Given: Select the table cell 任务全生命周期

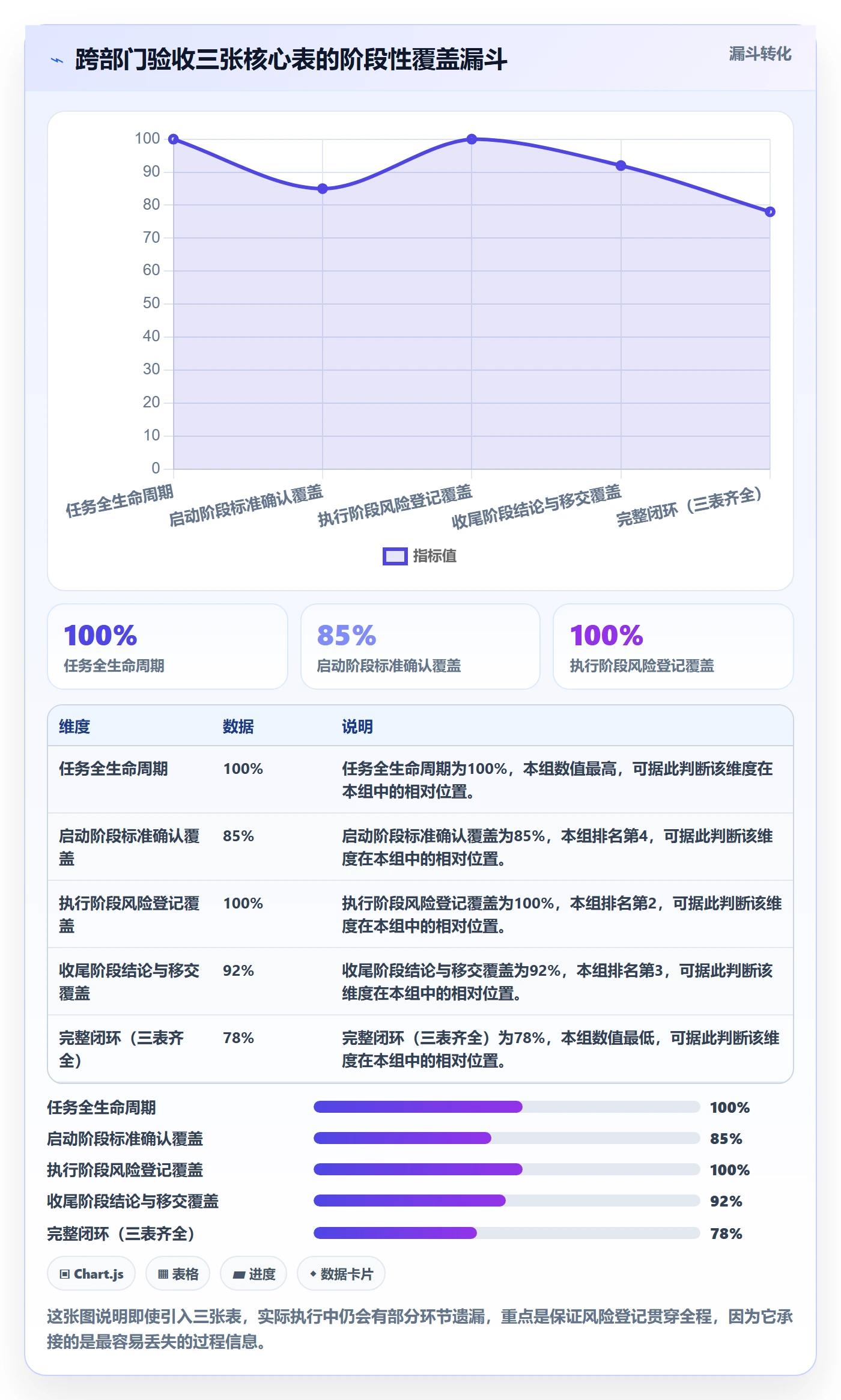Looking at the screenshot, I should click(114, 768).
